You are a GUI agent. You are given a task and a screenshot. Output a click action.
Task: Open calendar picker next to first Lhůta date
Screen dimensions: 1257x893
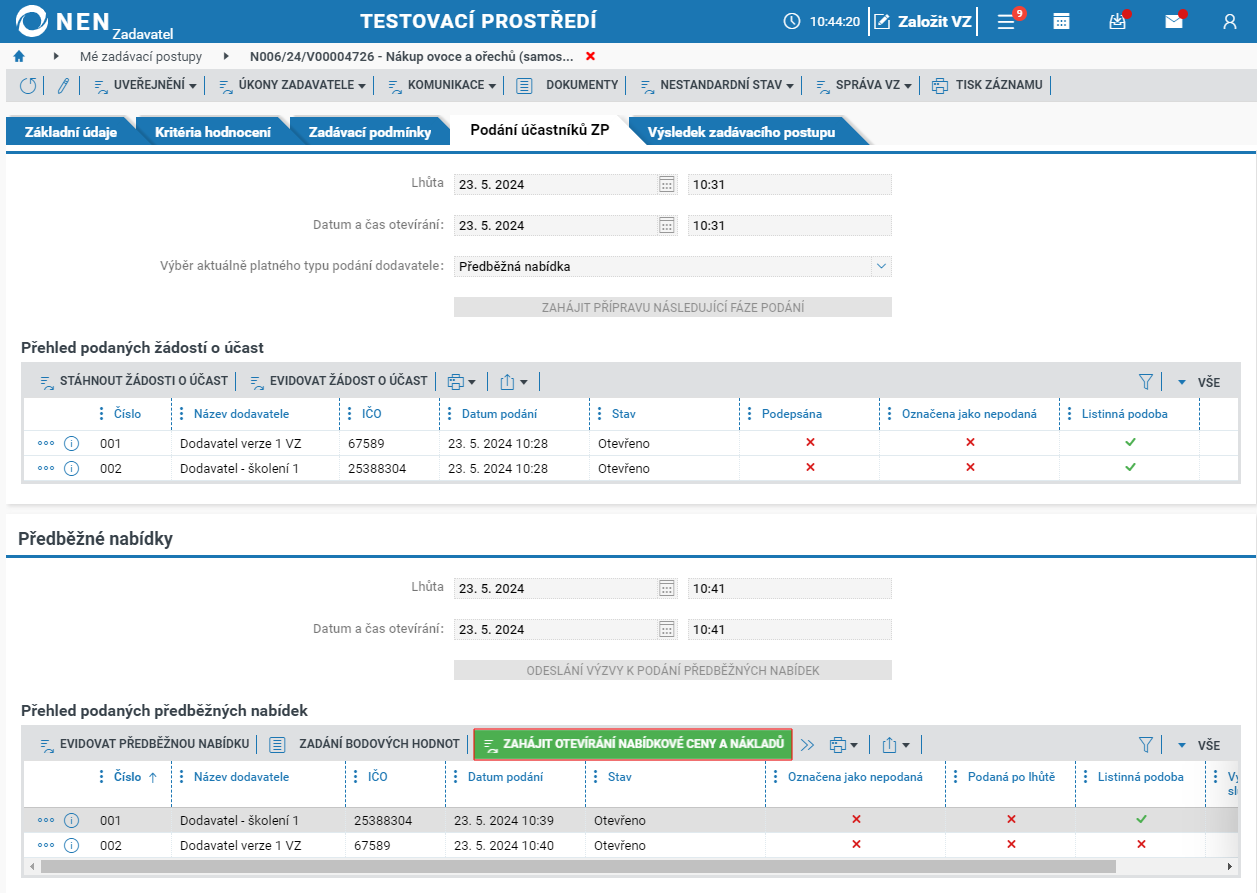(667, 184)
